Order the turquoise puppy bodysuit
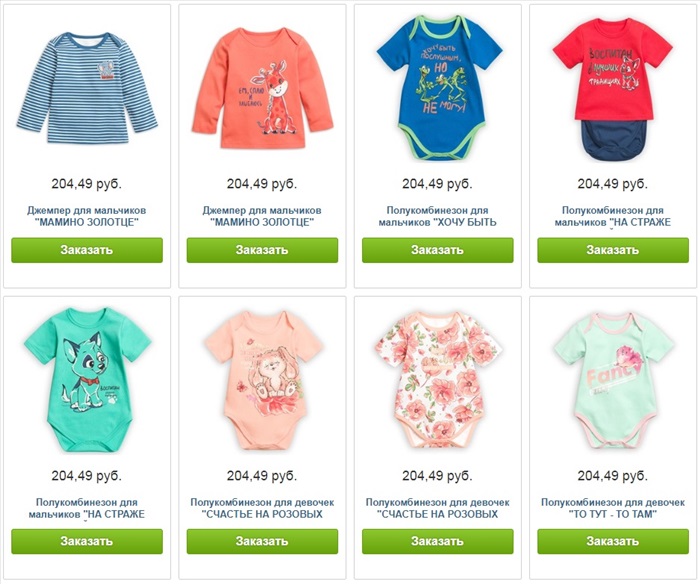700x584 pixels. click(x=87, y=542)
